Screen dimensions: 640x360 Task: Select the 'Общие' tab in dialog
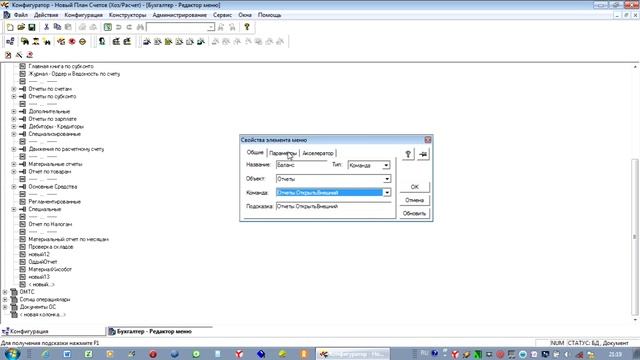tap(255, 152)
